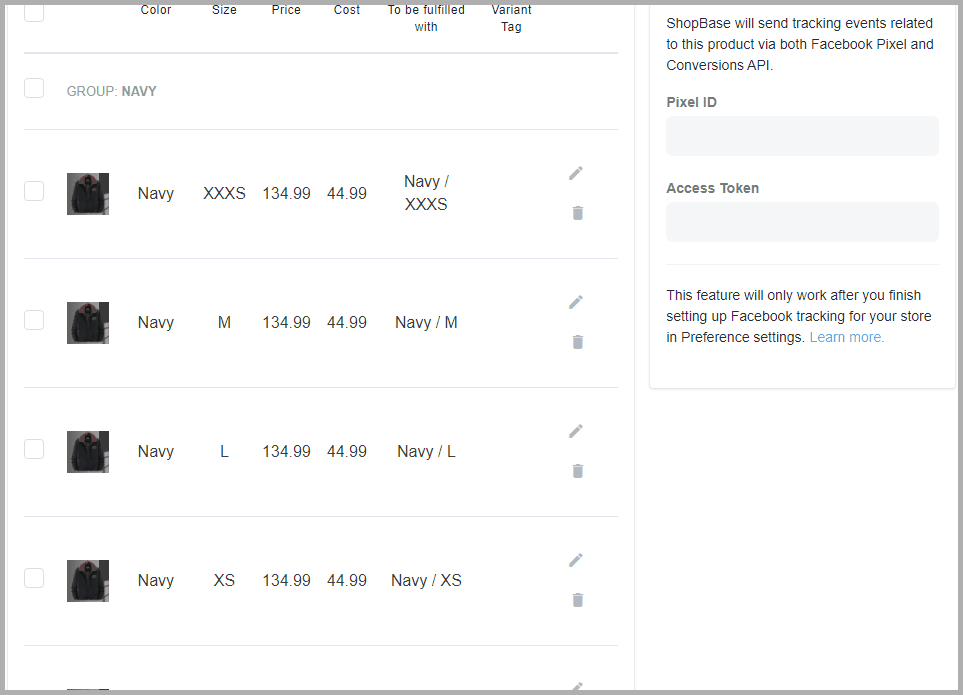
Task: Click the Size column header
Action: [x=224, y=10]
